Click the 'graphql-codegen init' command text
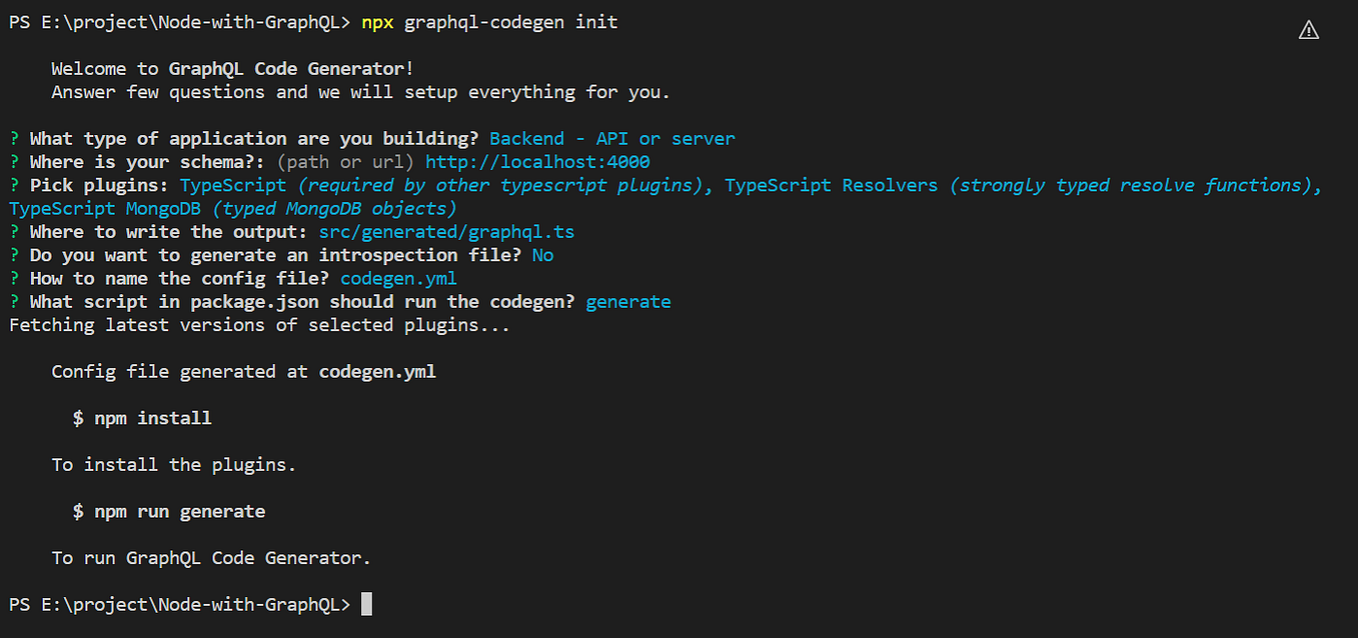 click(511, 22)
